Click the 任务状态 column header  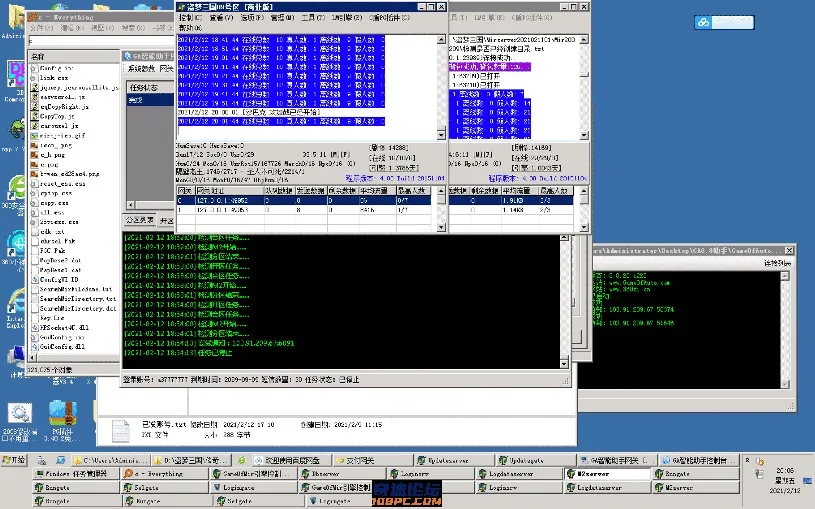coord(151,87)
